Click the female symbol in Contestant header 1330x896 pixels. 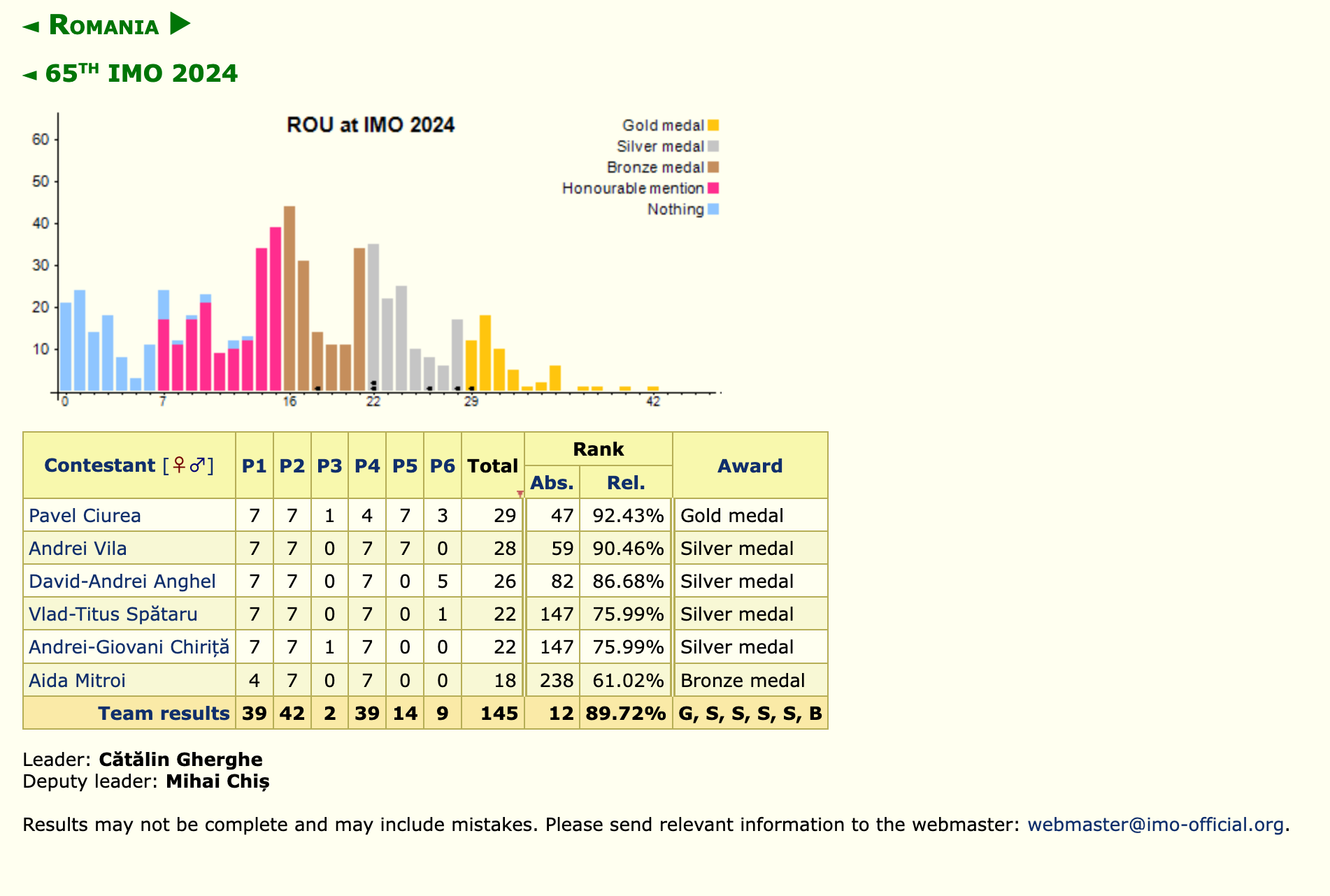179,465
